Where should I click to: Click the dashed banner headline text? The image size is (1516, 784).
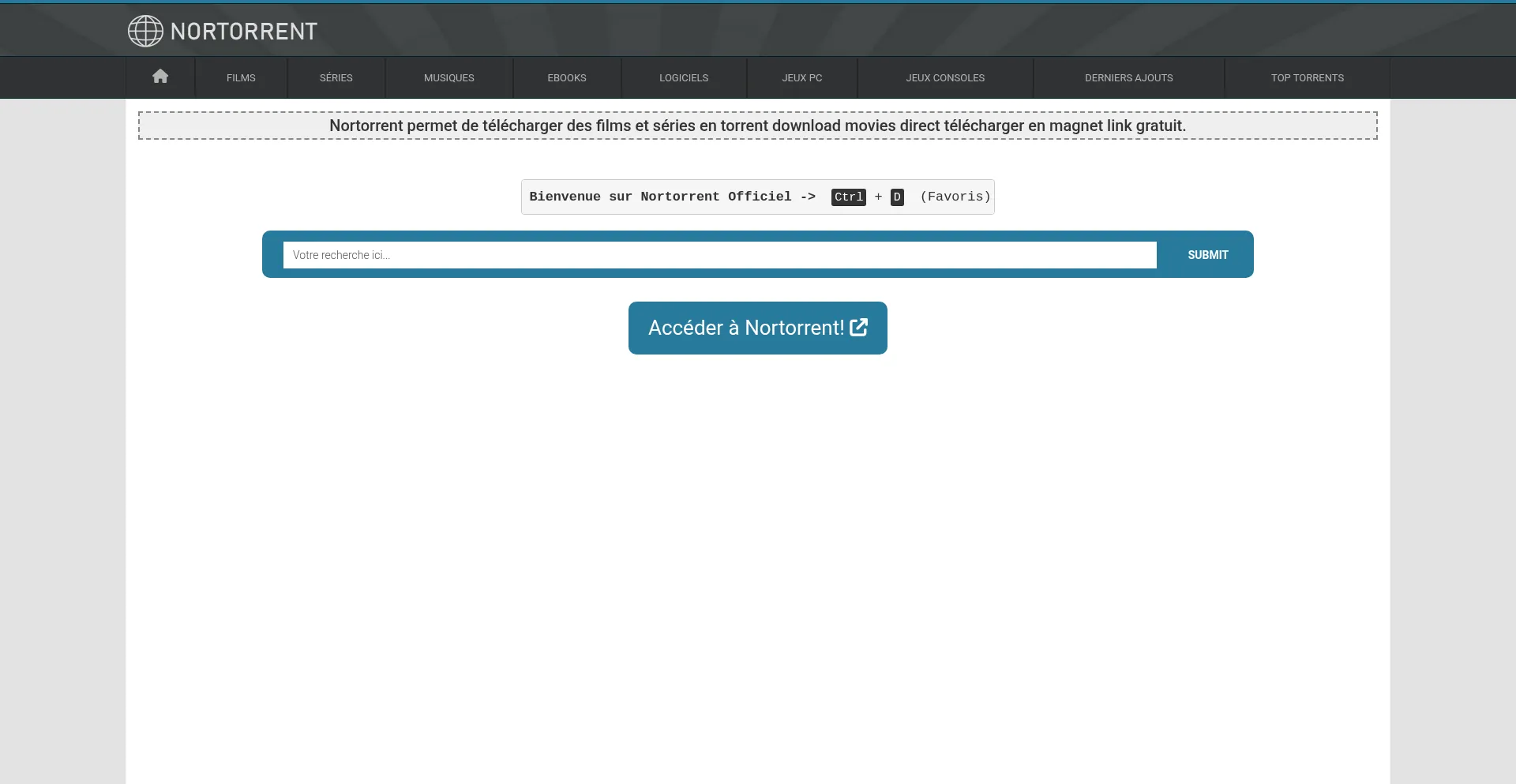757,126
